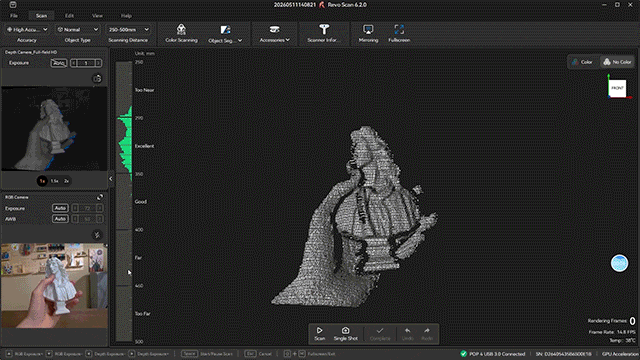Take a Single Shot capture
Viewport: 640px width, 360px height.
pyautogui.click(x=345, y=333)
